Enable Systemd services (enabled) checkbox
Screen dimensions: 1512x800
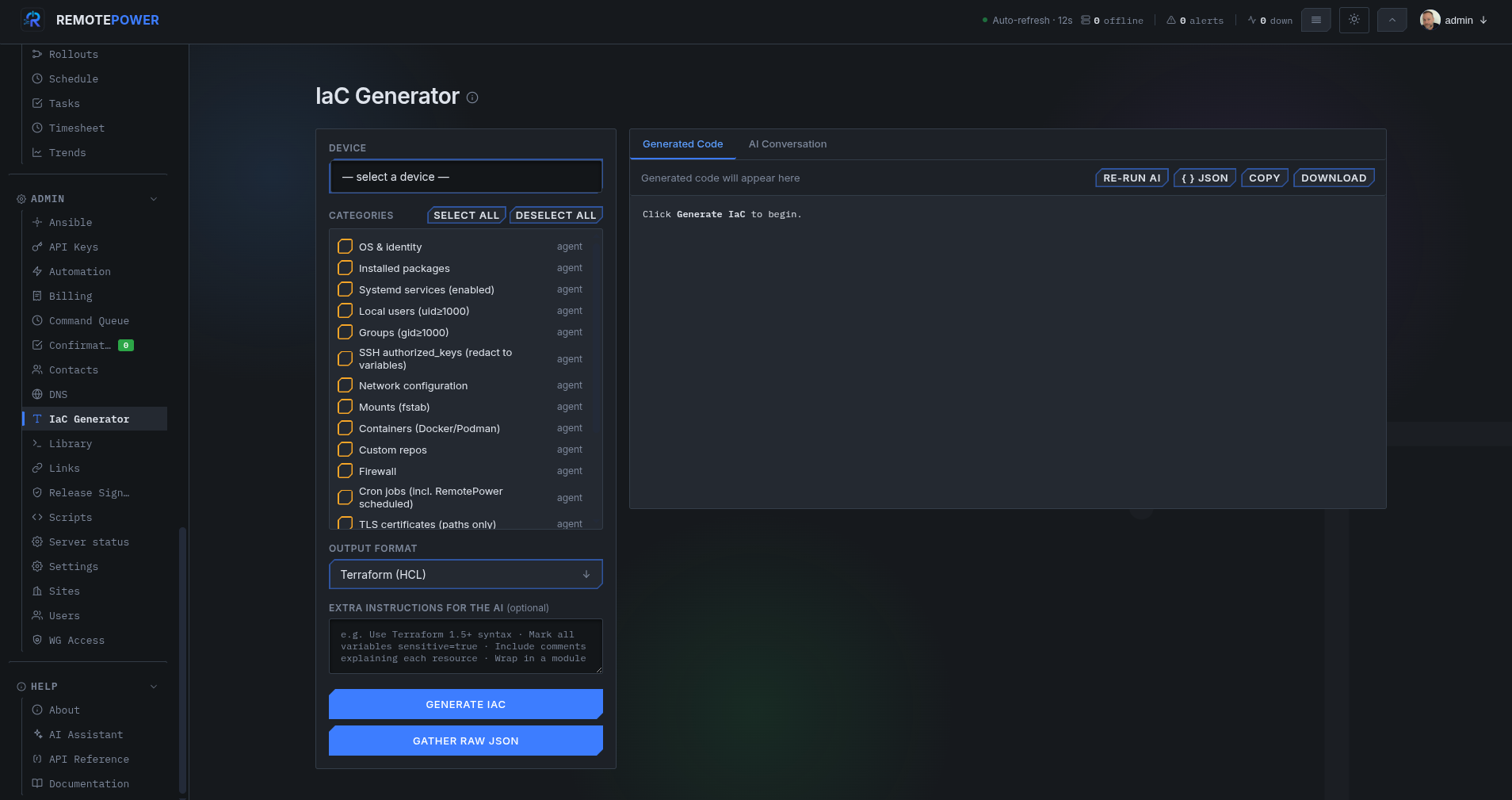346,289
